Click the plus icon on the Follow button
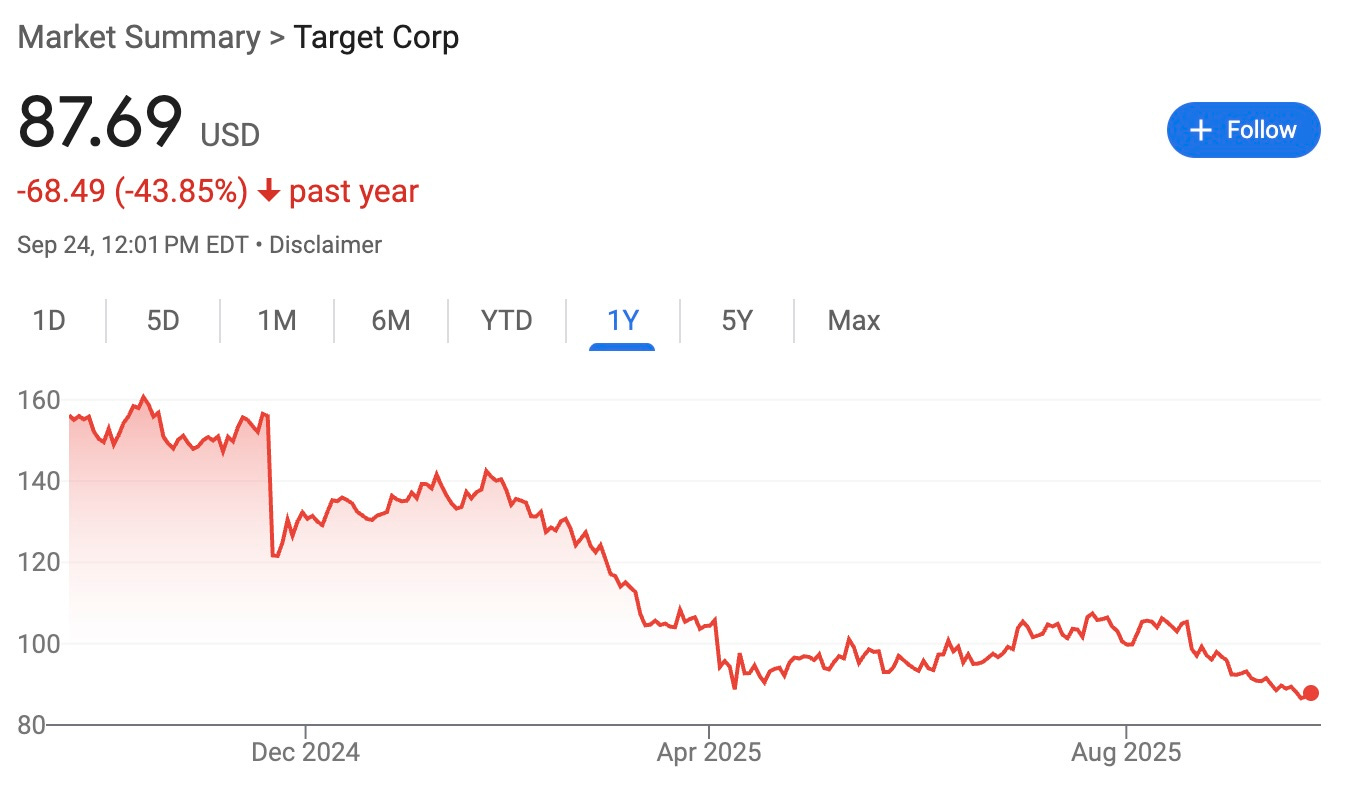 pyautogui.click(x=1200, y=130)
